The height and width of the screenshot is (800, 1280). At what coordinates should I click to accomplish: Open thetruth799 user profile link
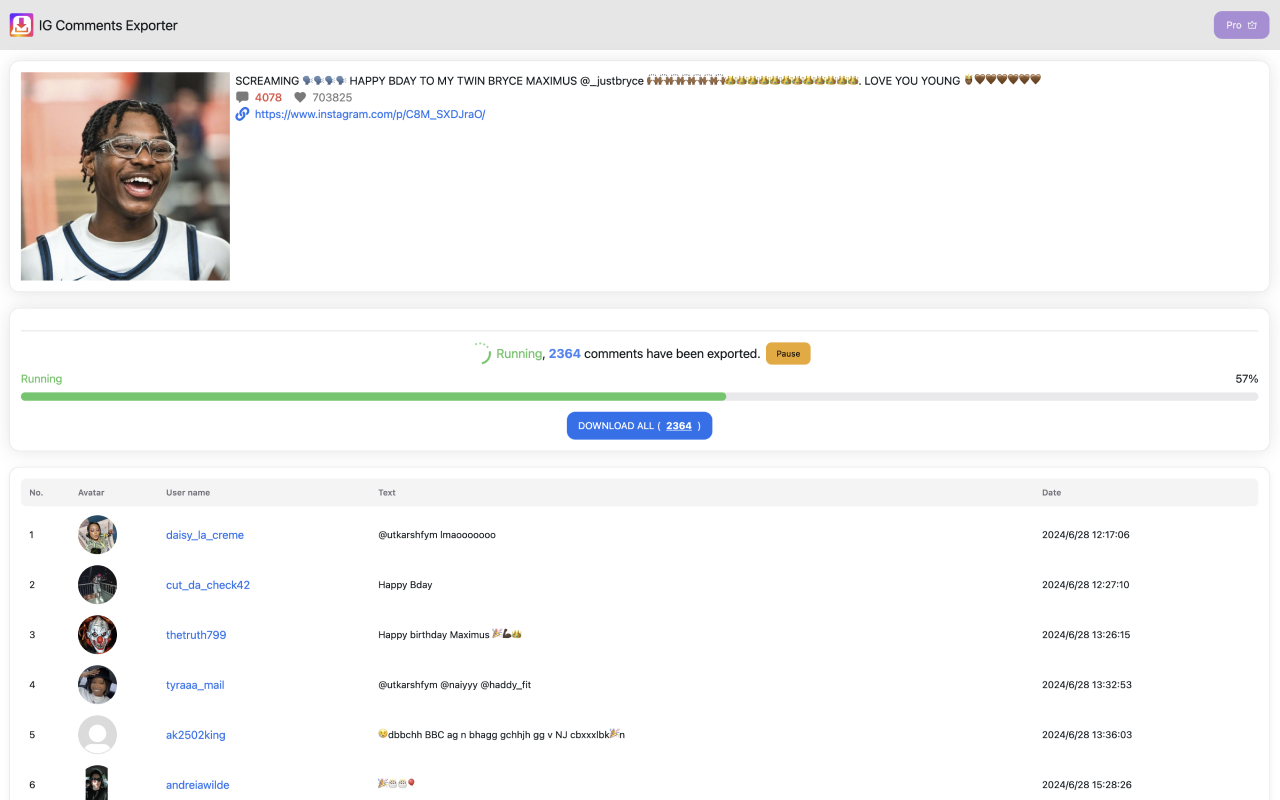tap(196, 635)
